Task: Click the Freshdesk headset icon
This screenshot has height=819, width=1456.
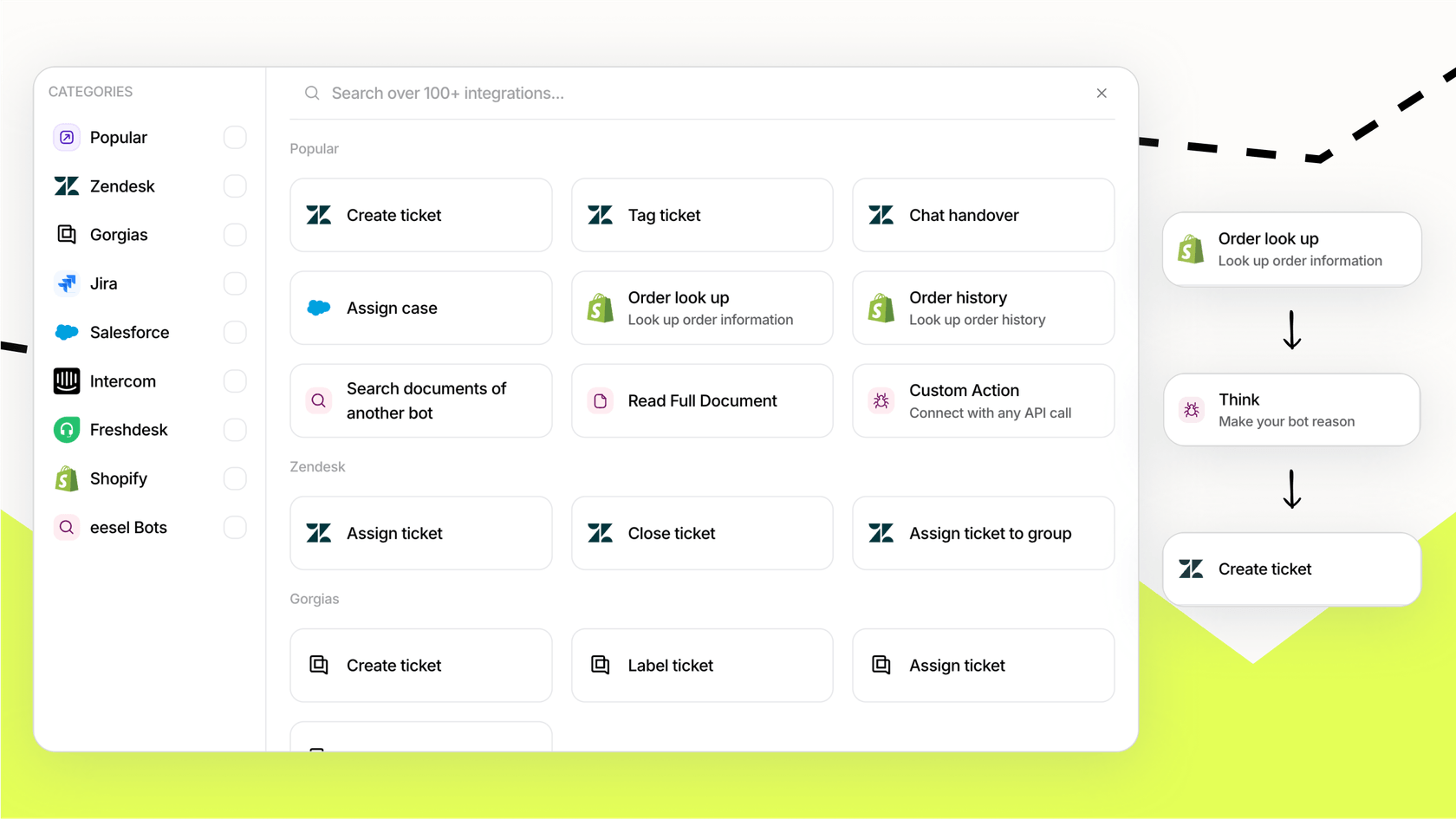Action: (66, 429)
